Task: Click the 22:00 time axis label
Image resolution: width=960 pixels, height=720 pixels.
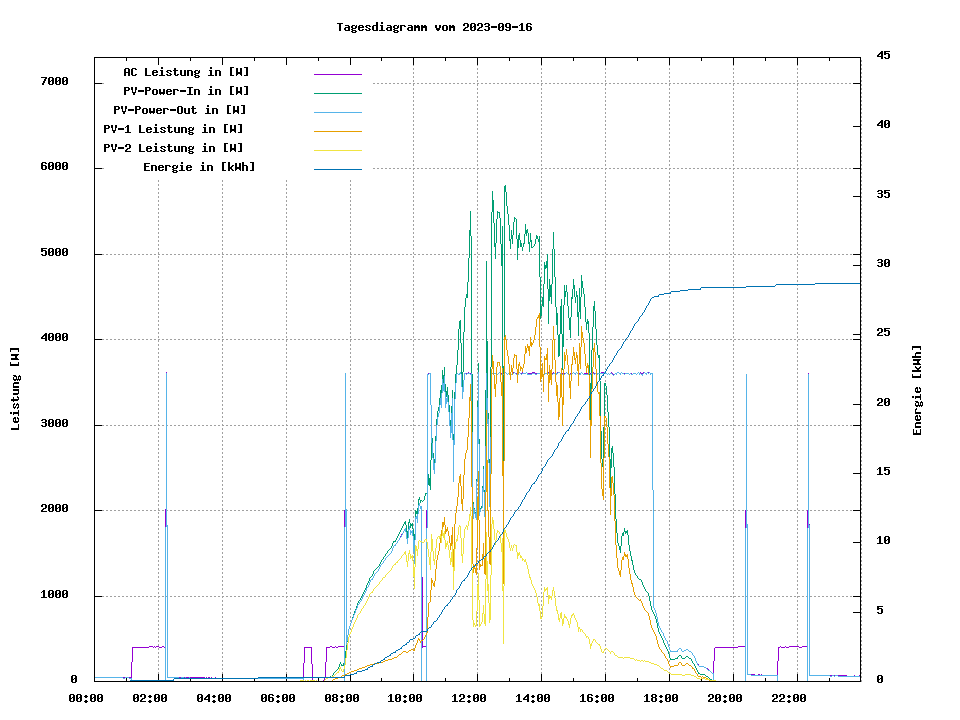Action: coord(788,698)
